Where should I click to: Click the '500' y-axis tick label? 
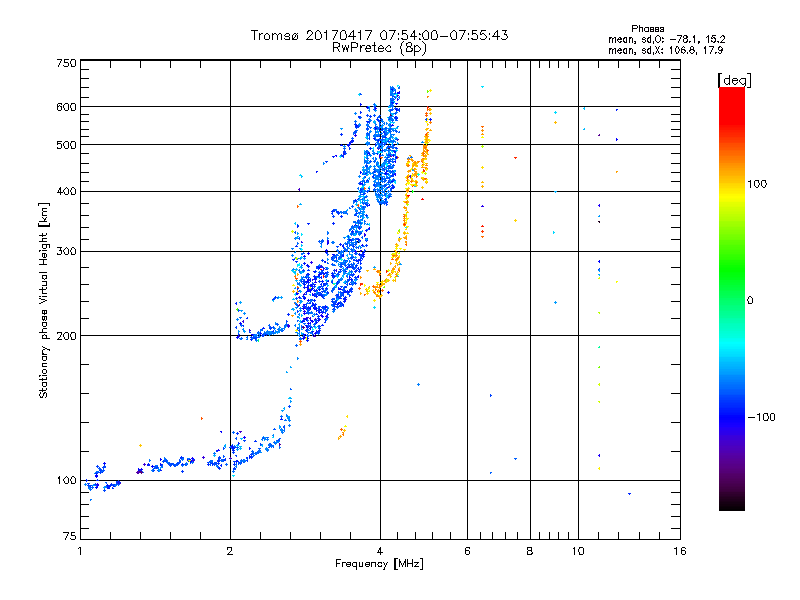point(67,145)
